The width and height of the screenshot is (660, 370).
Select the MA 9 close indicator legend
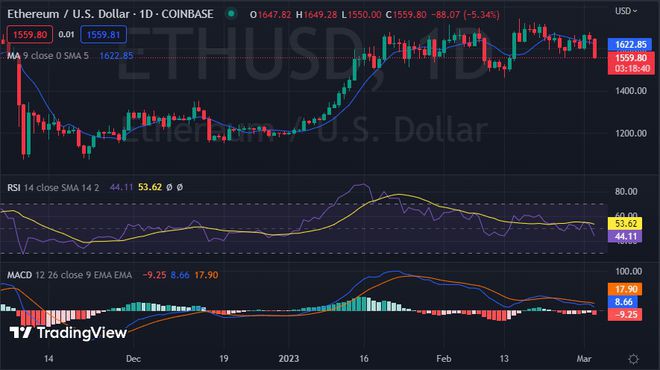pos(48,56)
